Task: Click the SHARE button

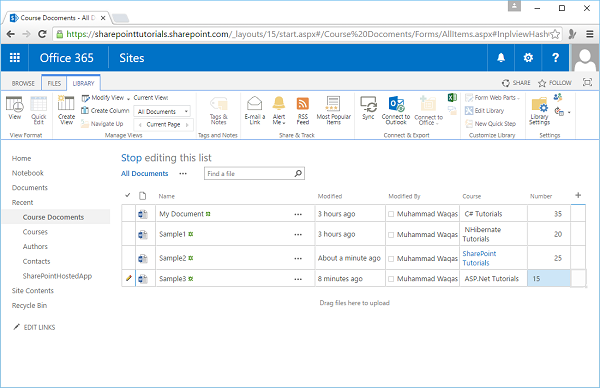Action: 516,83
